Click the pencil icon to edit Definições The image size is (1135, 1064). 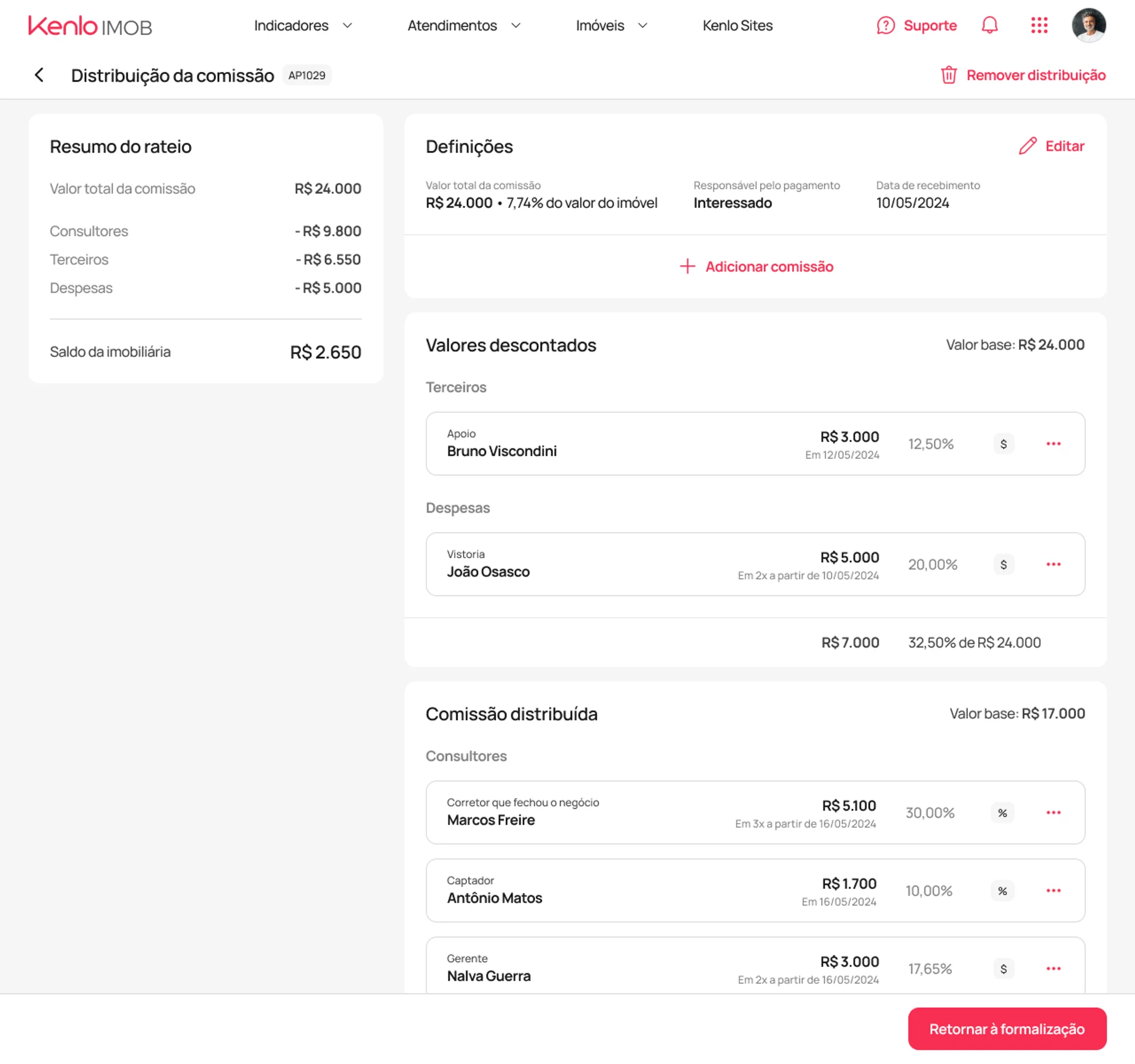(x=1027, y=145)
